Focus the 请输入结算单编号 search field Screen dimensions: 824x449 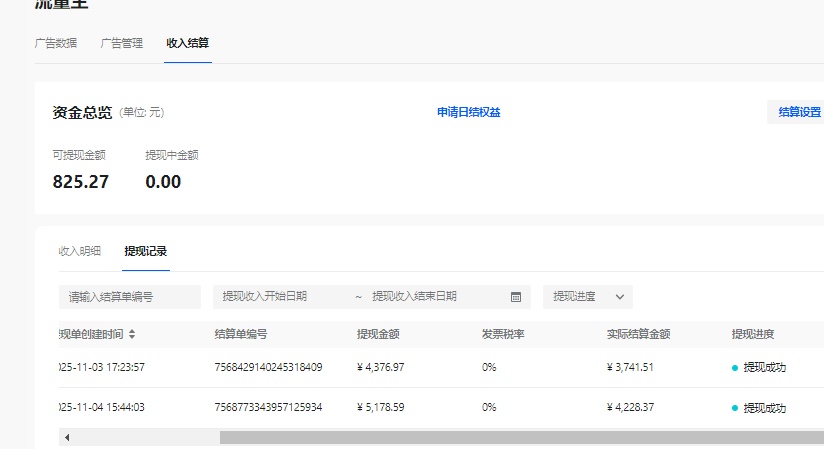128,297
